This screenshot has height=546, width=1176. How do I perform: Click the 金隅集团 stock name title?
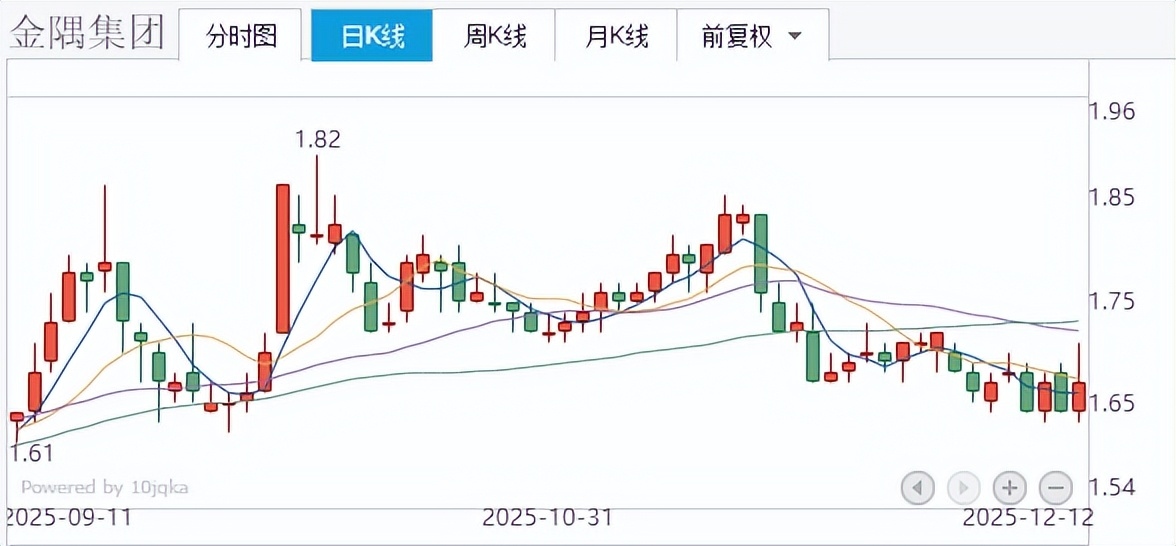tap(87, 33)
